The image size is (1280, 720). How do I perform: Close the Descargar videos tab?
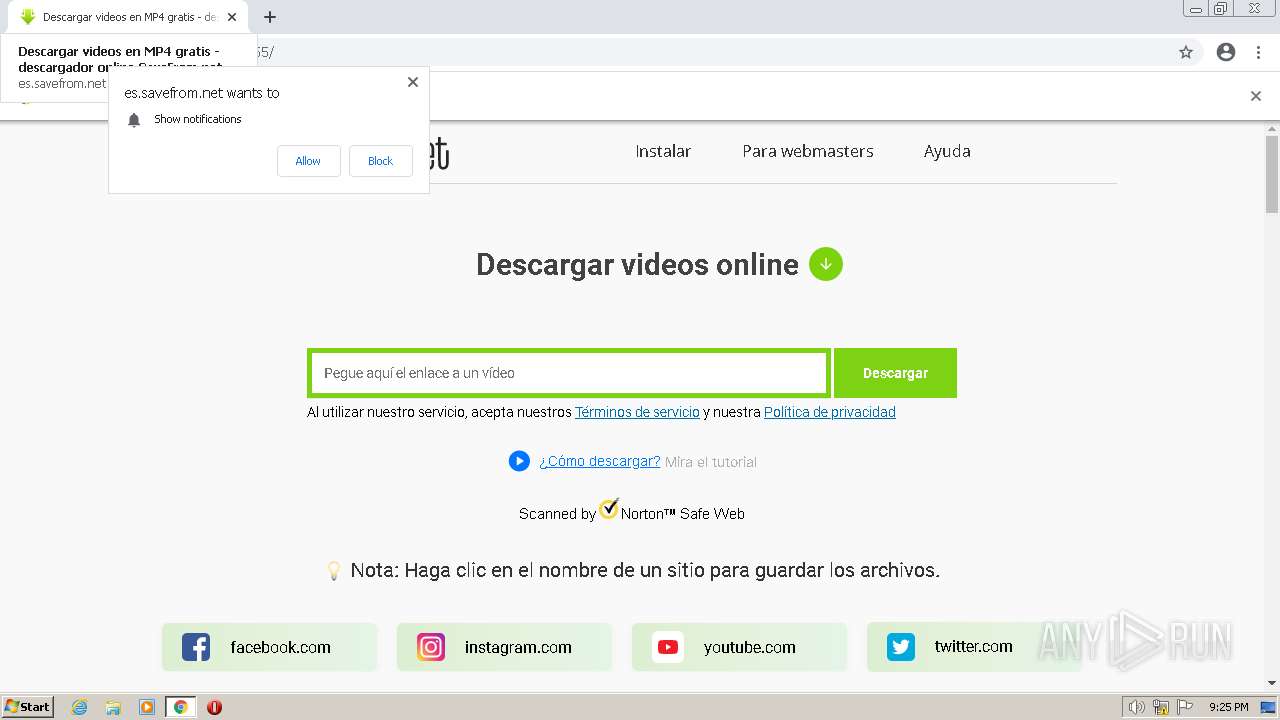(232, 17)
